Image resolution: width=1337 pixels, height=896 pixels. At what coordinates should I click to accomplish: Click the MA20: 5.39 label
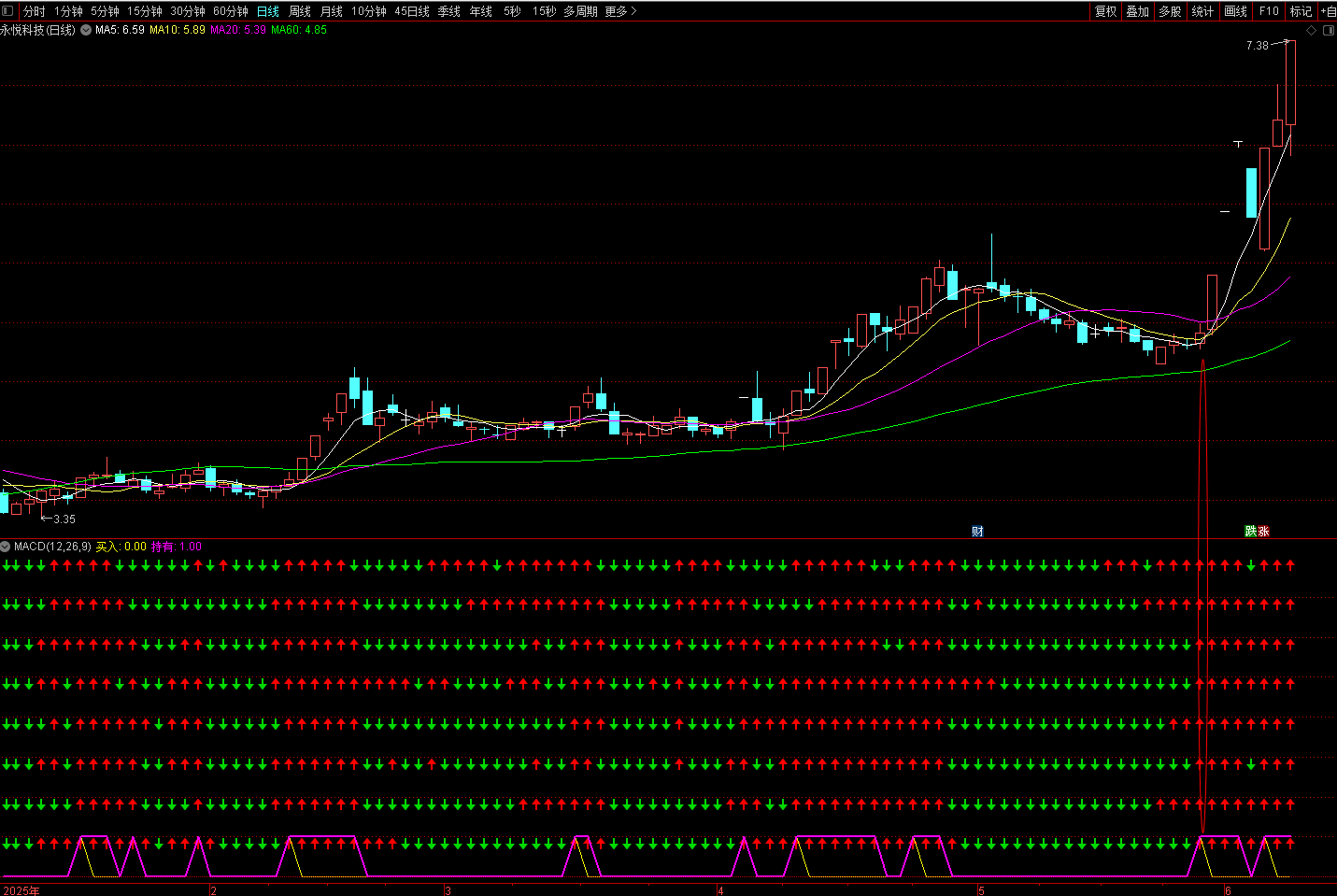coord(238,30)
